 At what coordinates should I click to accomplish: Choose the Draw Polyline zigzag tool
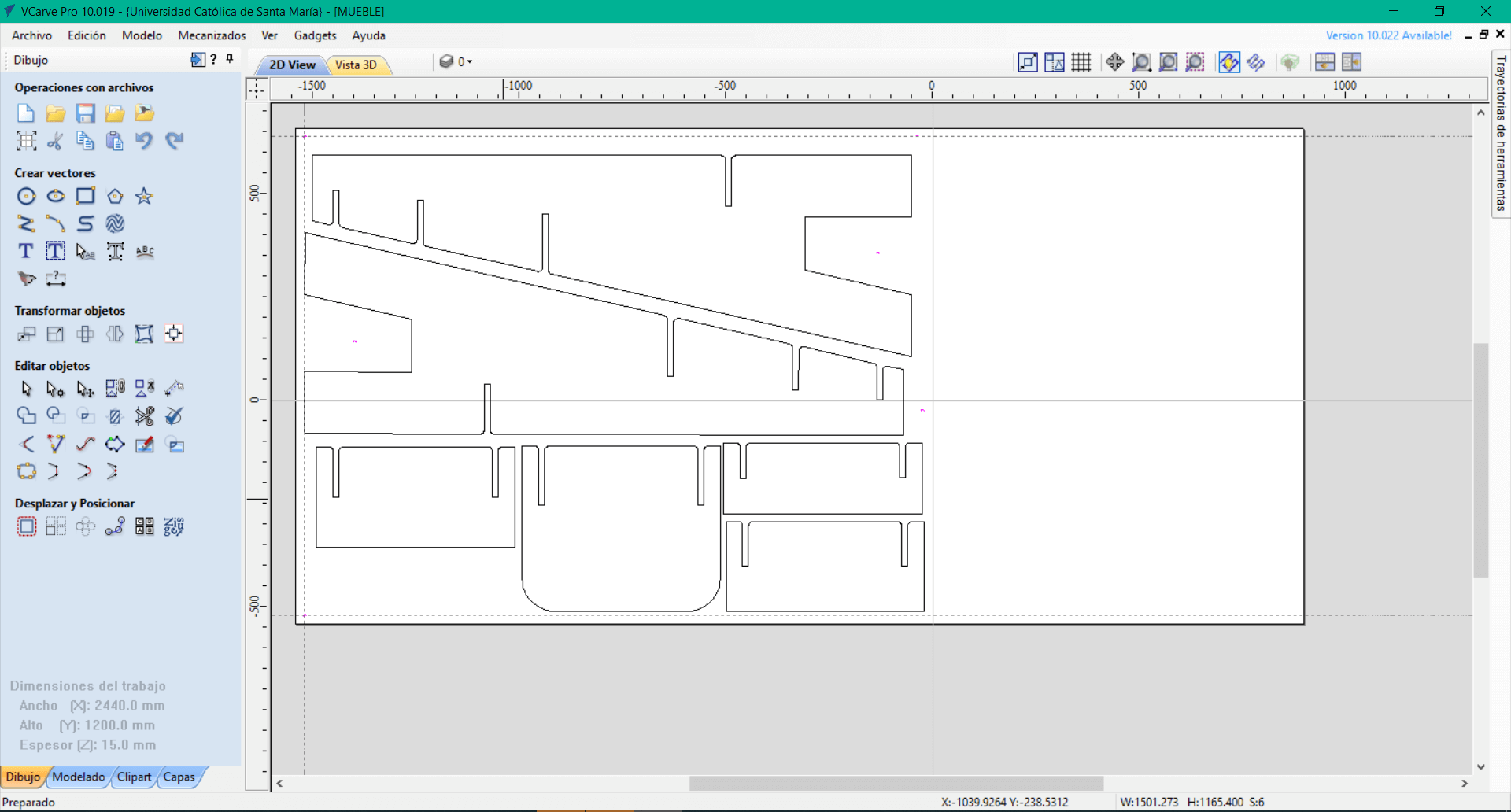point(26,223)
